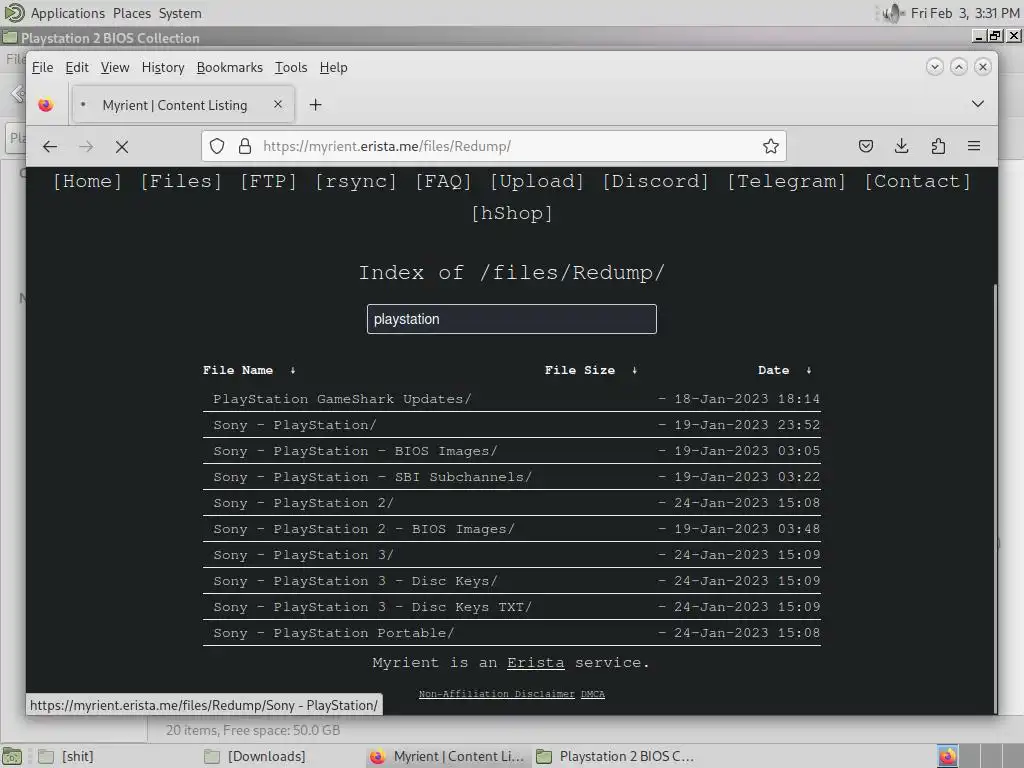The width and height of the screenshot is (1024, 768).
Task: Open the [rsync] link
Action: tap(356, 182)
